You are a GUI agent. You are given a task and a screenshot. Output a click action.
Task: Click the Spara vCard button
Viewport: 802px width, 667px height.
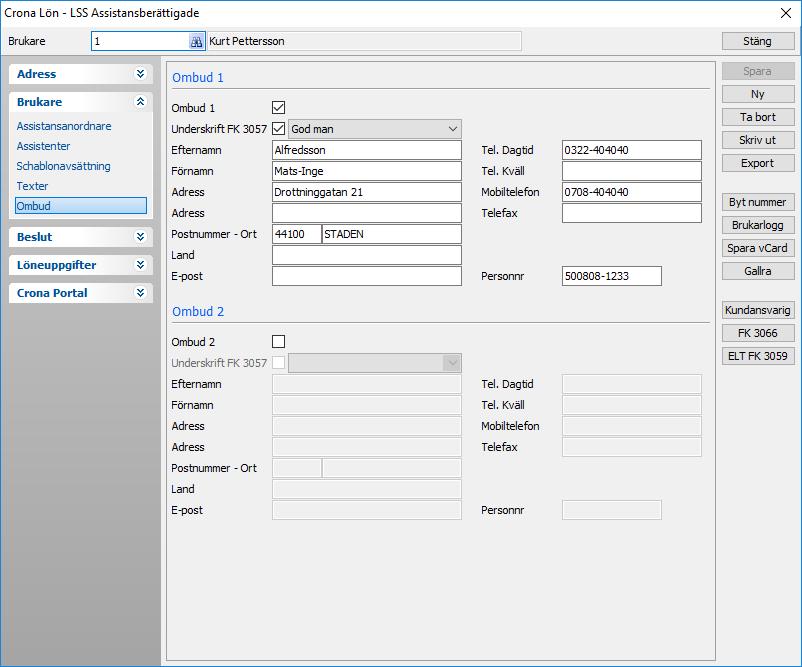(758, 248)
